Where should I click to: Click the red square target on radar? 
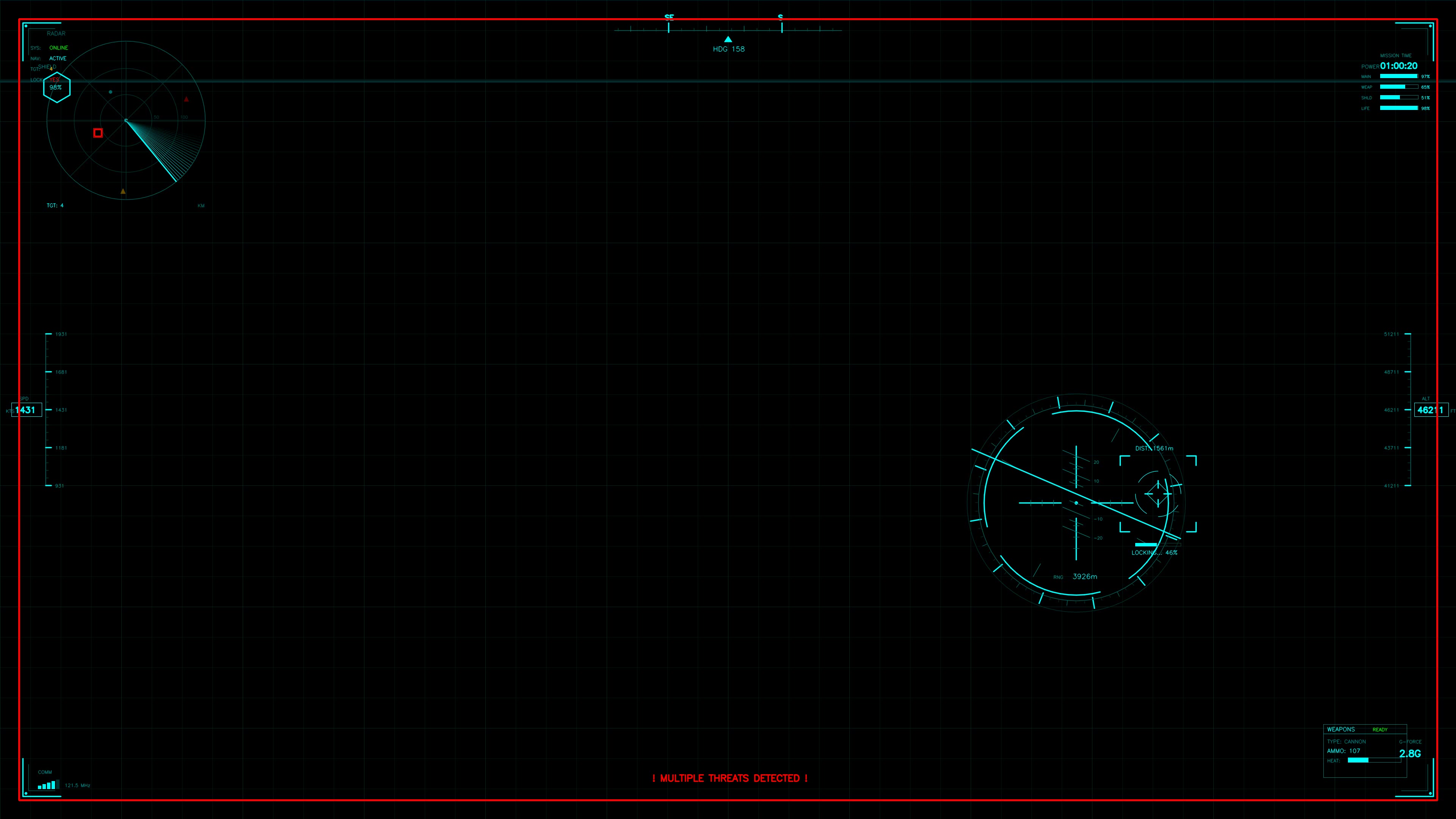pos(98,133)
